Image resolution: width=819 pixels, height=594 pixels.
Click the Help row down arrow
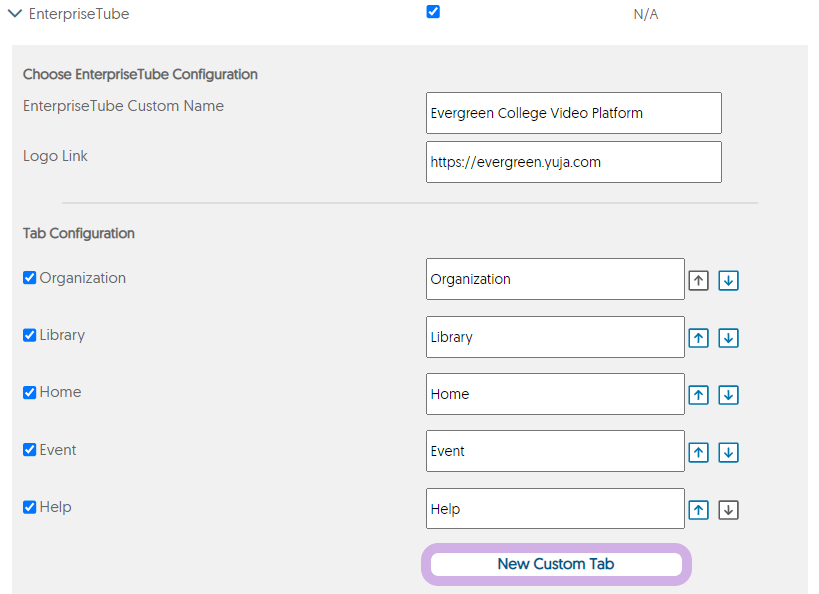[x=728, y=510]
